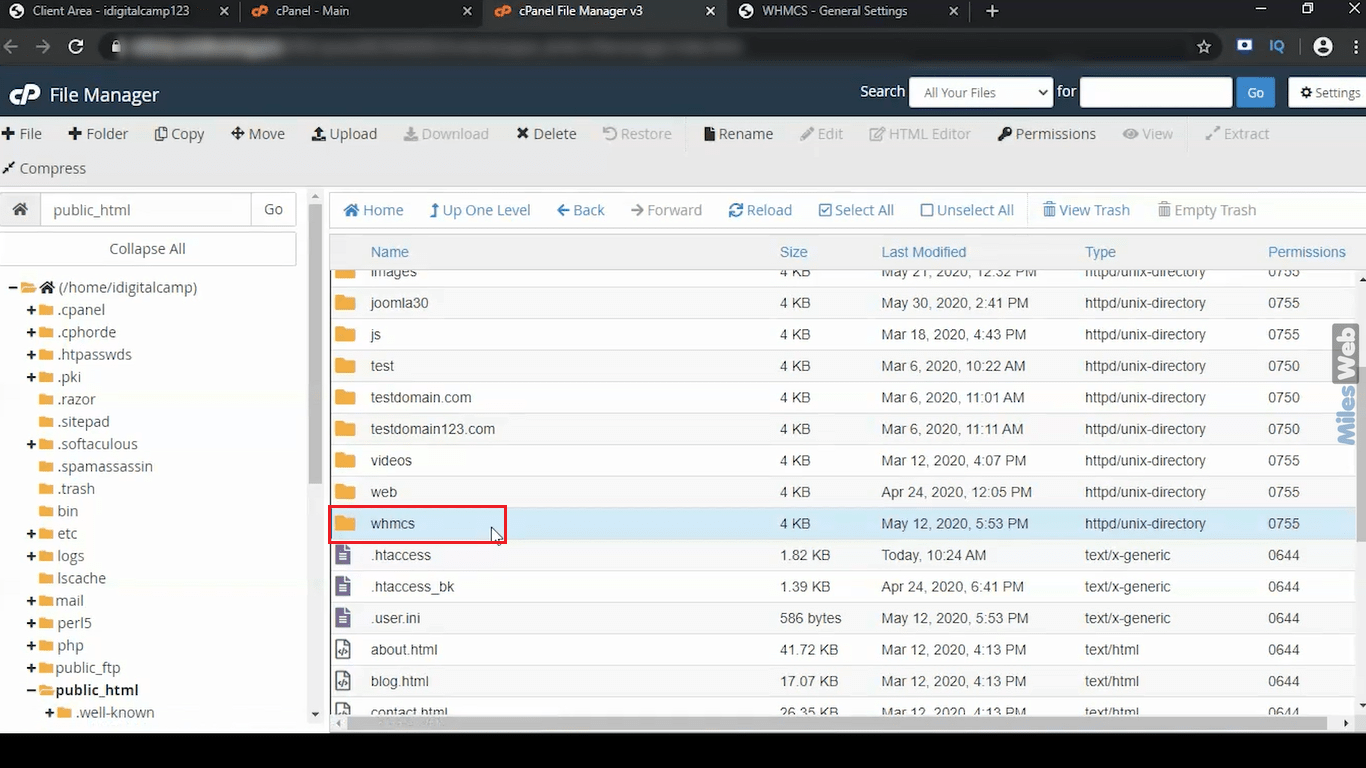Viewport: 1366px width, 768px height.
Task: Expand the .cphorde tree folder
Action: (x=31, y=332)
